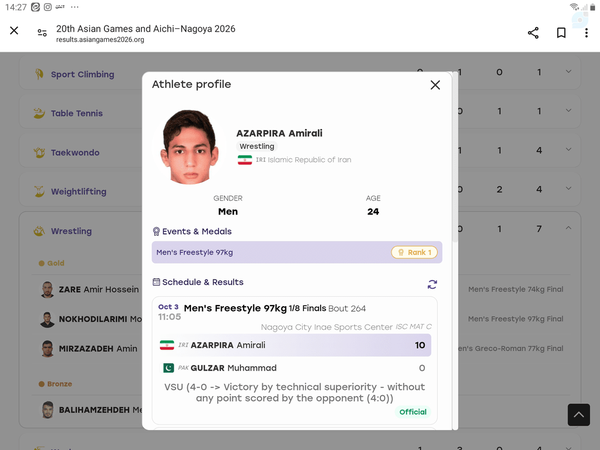This screenshot has height=450, width=600.
Task: Click Men's Freestyle 97kg 1/8 Finals heading
Action: tap(255, 308)
